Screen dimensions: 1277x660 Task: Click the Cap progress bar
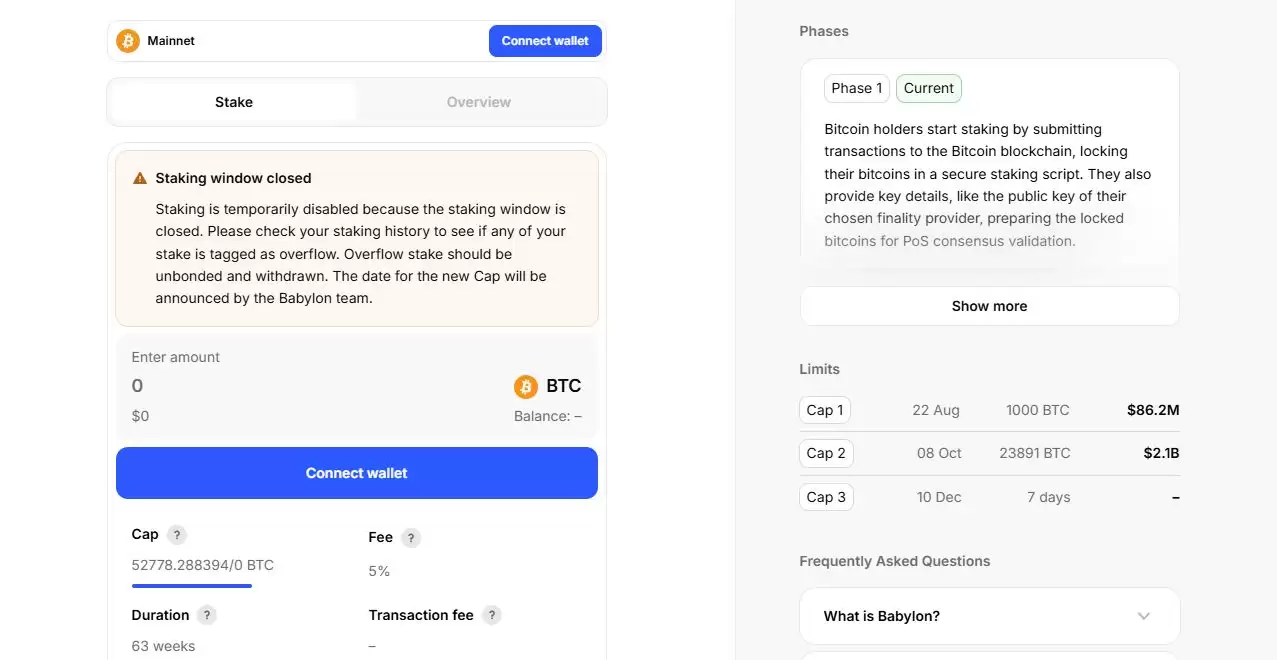coord(192,584)
